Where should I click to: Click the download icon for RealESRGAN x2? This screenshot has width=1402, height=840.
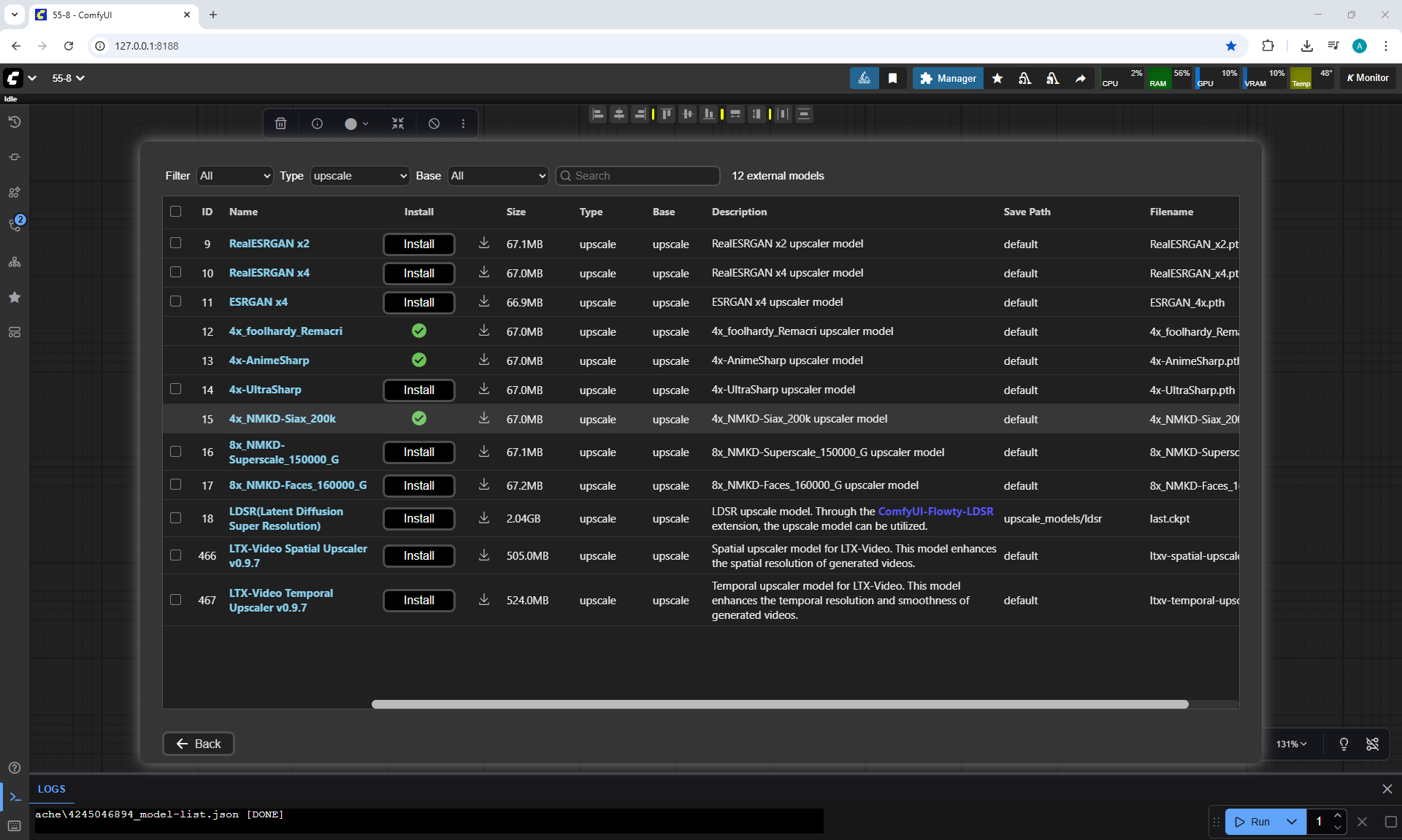point(483,243)
